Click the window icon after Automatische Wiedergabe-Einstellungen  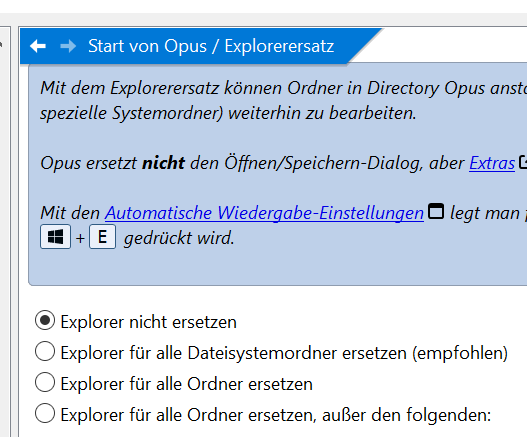(436, 211)
